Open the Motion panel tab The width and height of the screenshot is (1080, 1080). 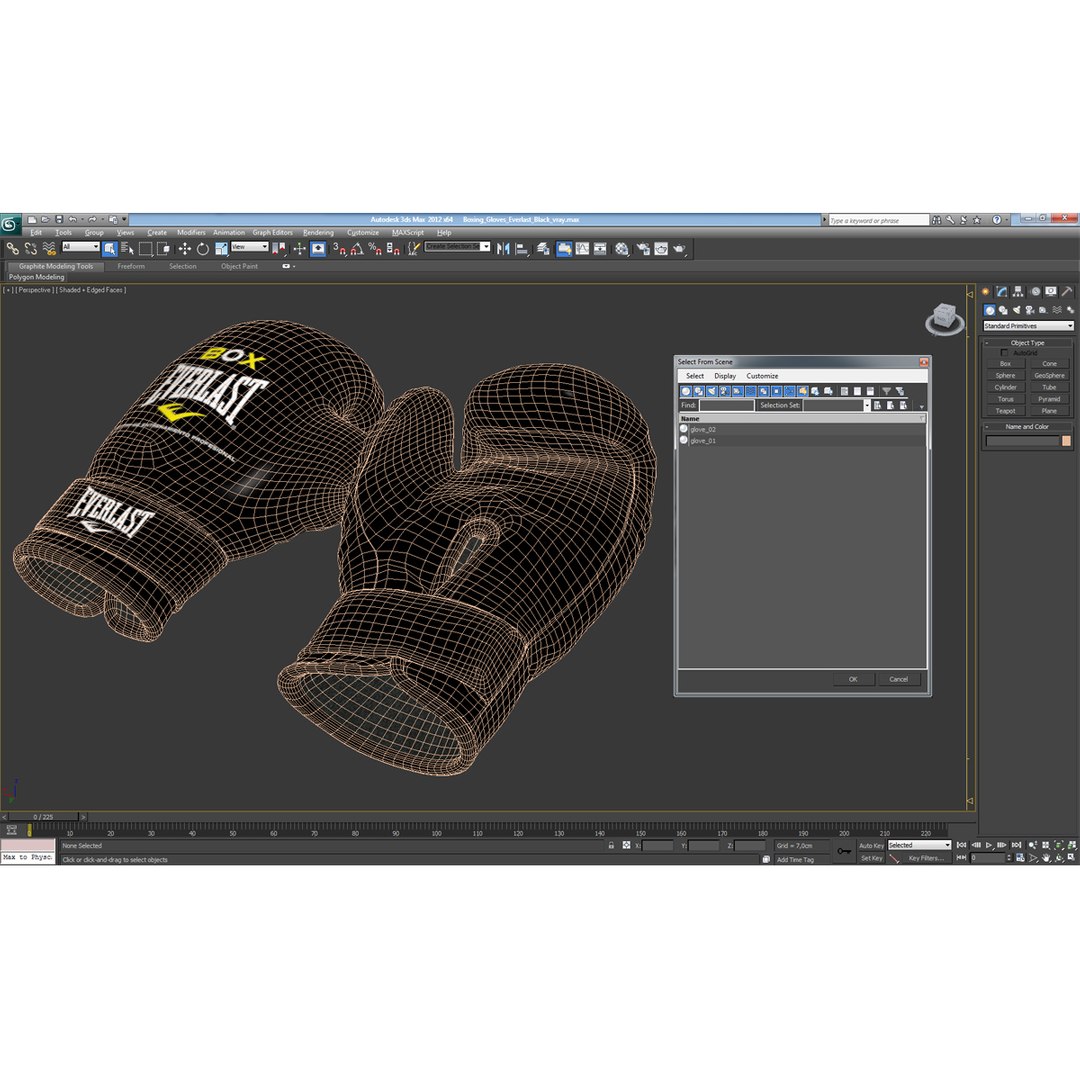[x=1035, y=292]
